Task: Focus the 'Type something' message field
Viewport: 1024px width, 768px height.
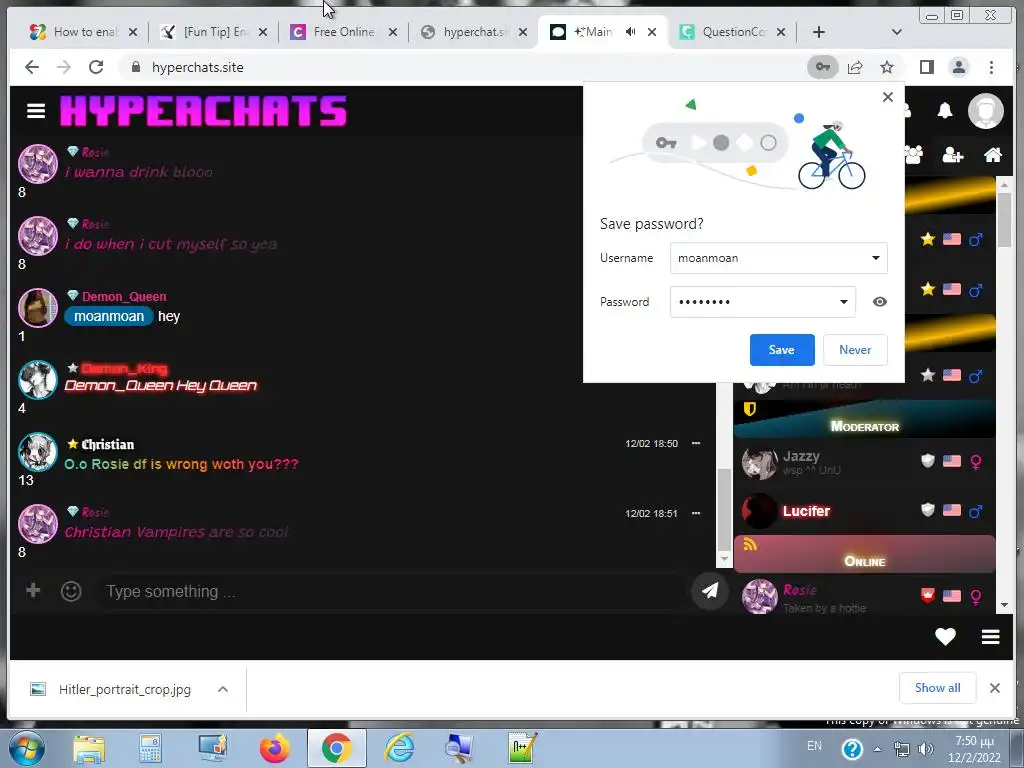Action: pyautogui.click(x=391, y=592)
